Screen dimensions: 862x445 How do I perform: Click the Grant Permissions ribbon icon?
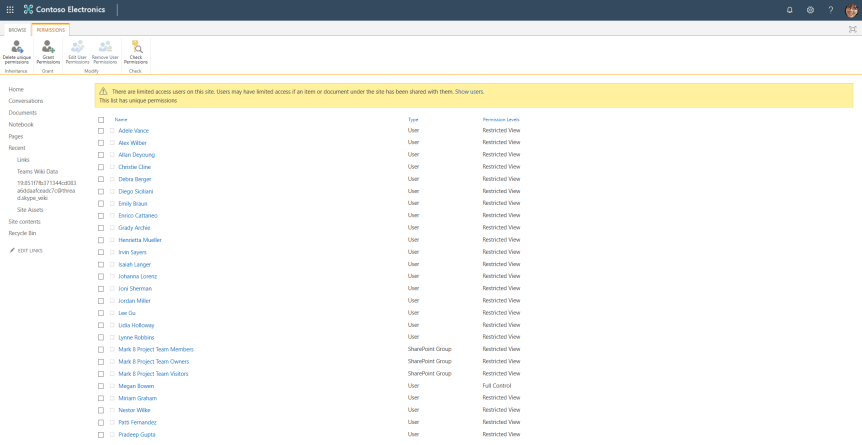pyautogui.click(x=48, y=47)
